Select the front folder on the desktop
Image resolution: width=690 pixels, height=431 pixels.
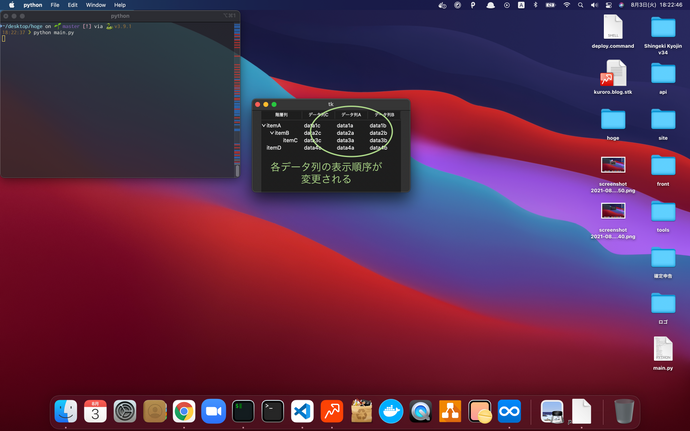(663, 170)
